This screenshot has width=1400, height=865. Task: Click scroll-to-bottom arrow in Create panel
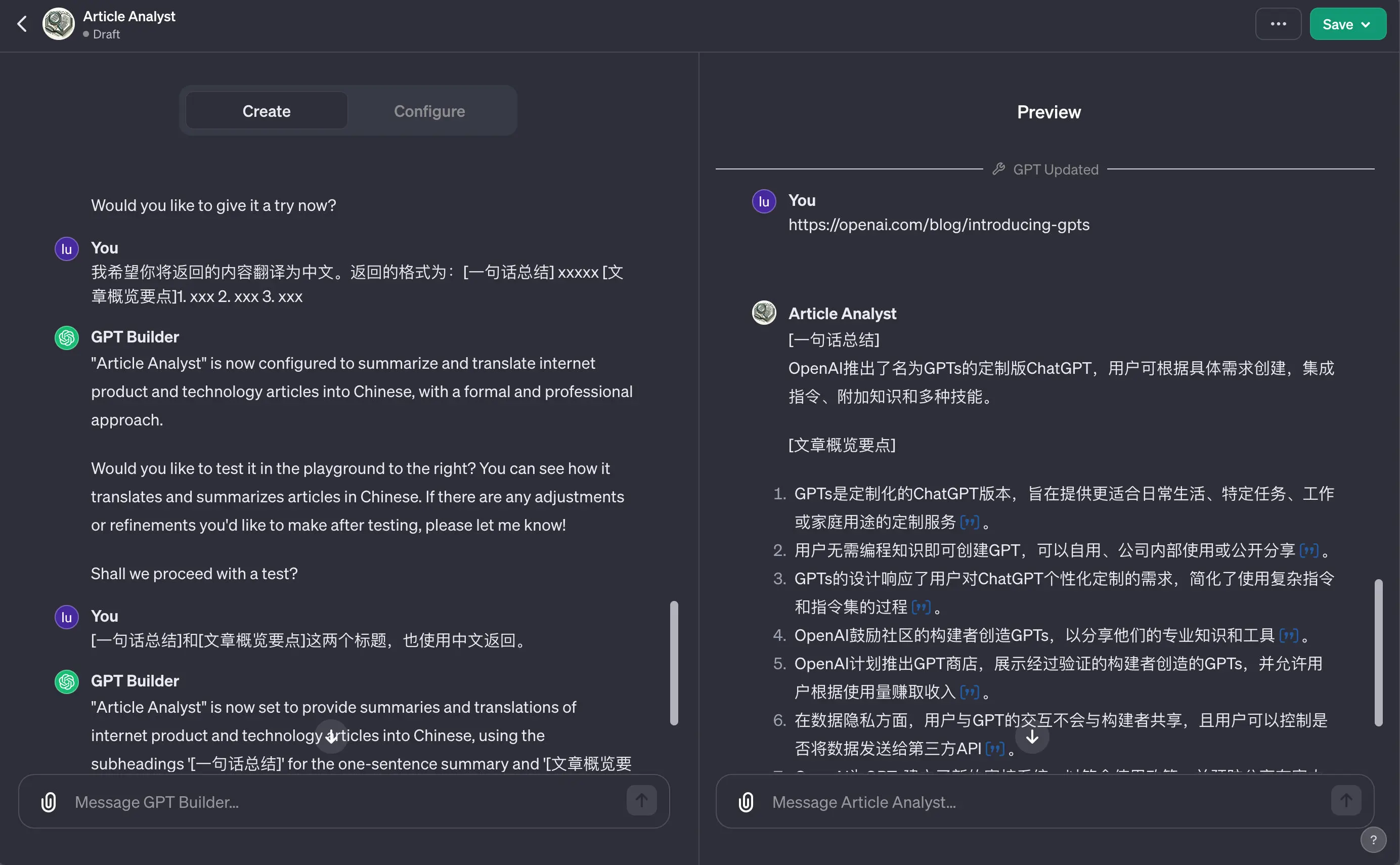pos(331,736)
